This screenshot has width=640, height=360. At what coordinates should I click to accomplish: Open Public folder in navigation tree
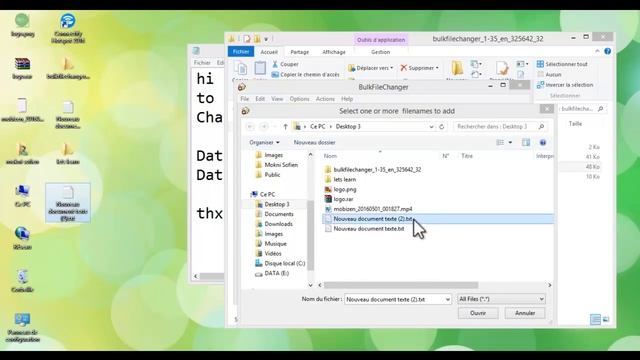click(268, 175)
